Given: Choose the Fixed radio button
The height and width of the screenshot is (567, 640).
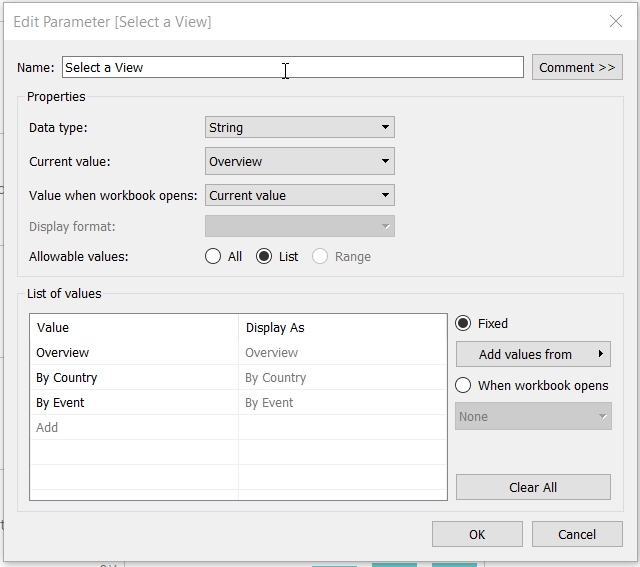Looking at the screenshot, I should [464, 324].
